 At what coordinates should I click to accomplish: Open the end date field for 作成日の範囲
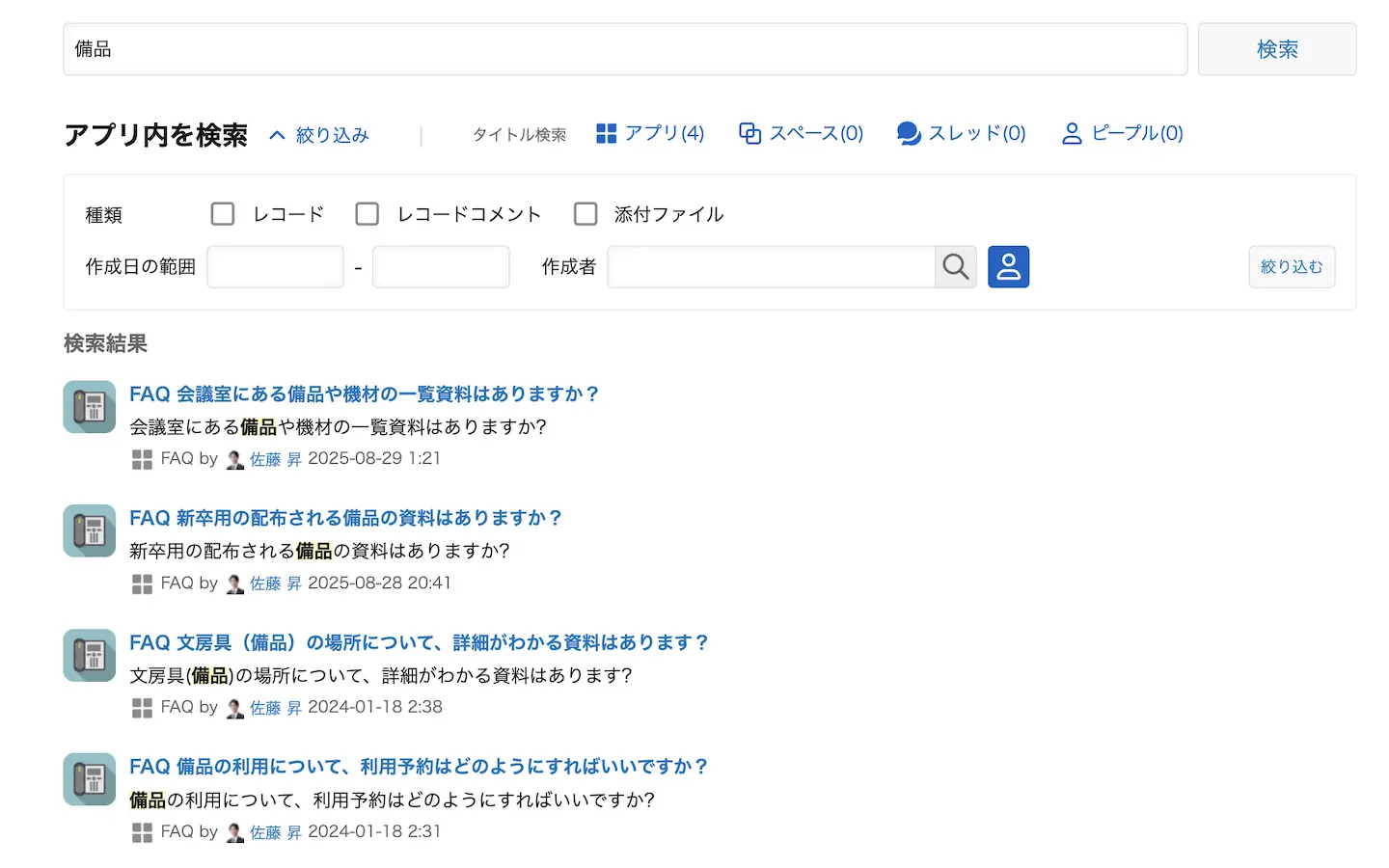(x=441, y=267)
